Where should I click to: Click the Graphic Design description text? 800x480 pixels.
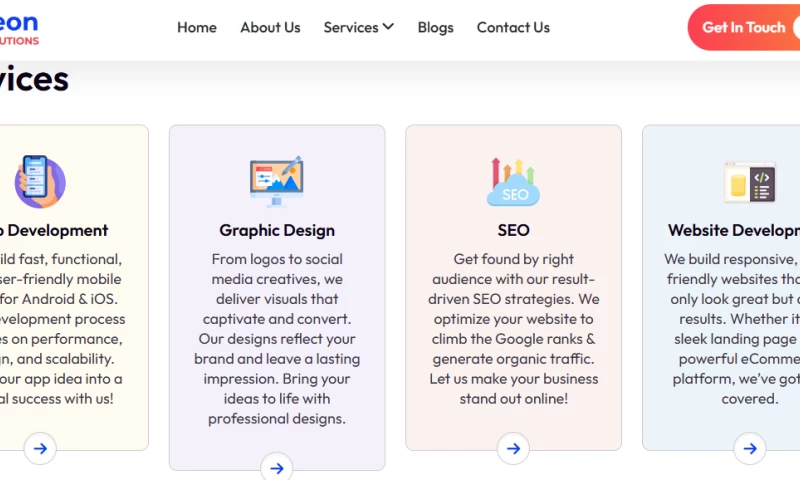click(277, 339)
